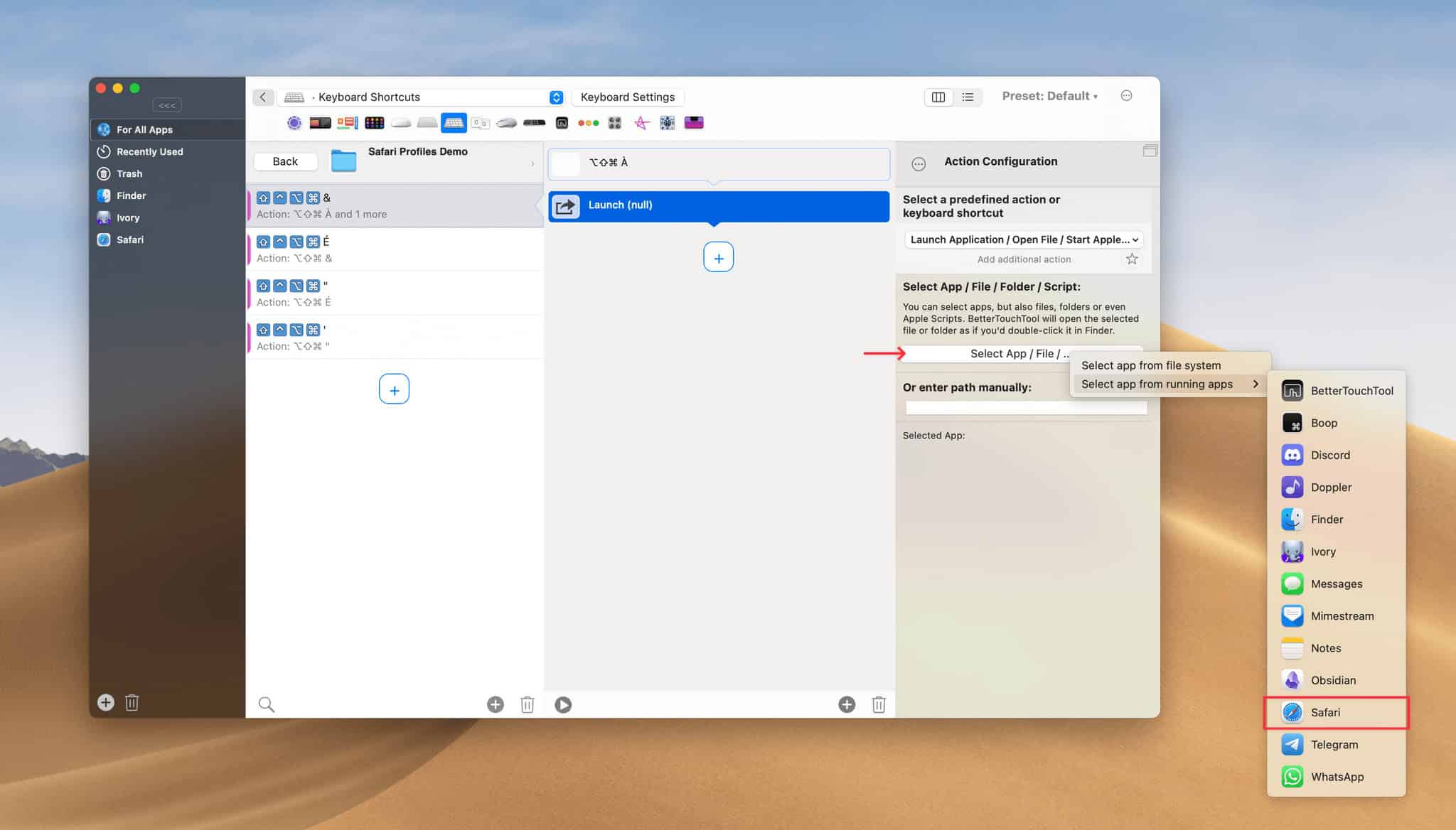
Task: Select the Magic Mouse trigger icon
Action: click(401, 123)
